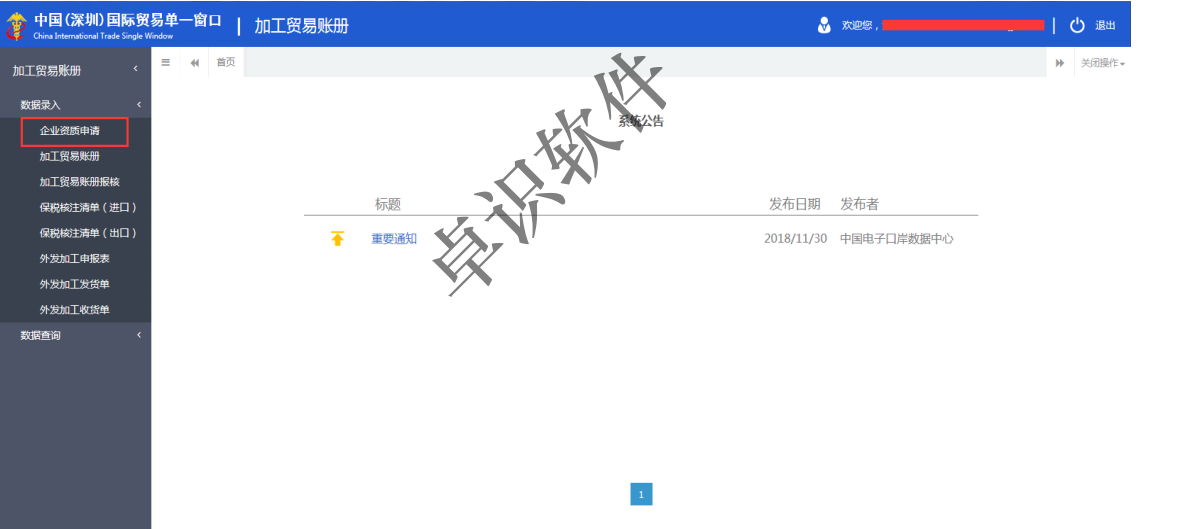
Task: Open the 重要通知 announcement link
Action: (394, 238)
